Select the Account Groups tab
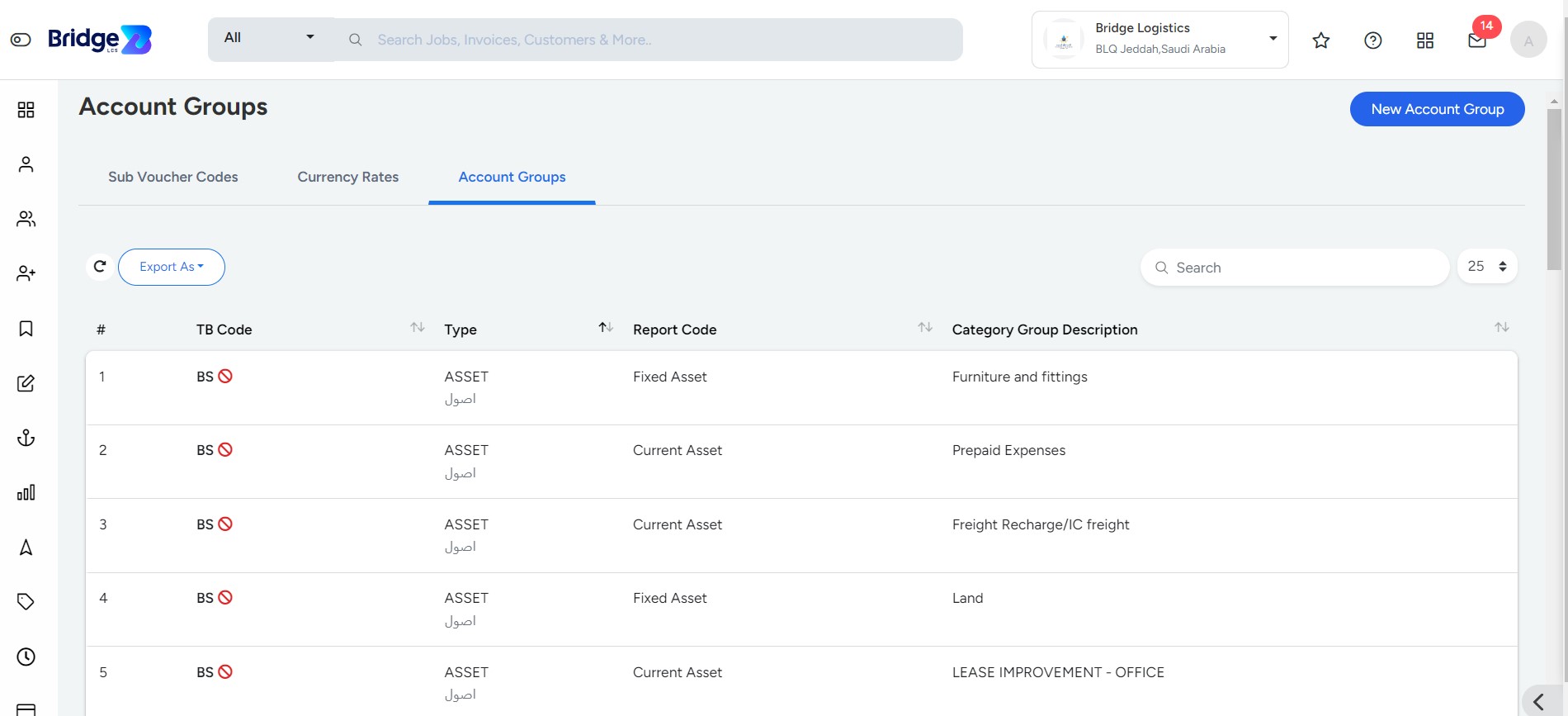The width and height of the screenshot is (1568, 716). (x=512, y=177)
